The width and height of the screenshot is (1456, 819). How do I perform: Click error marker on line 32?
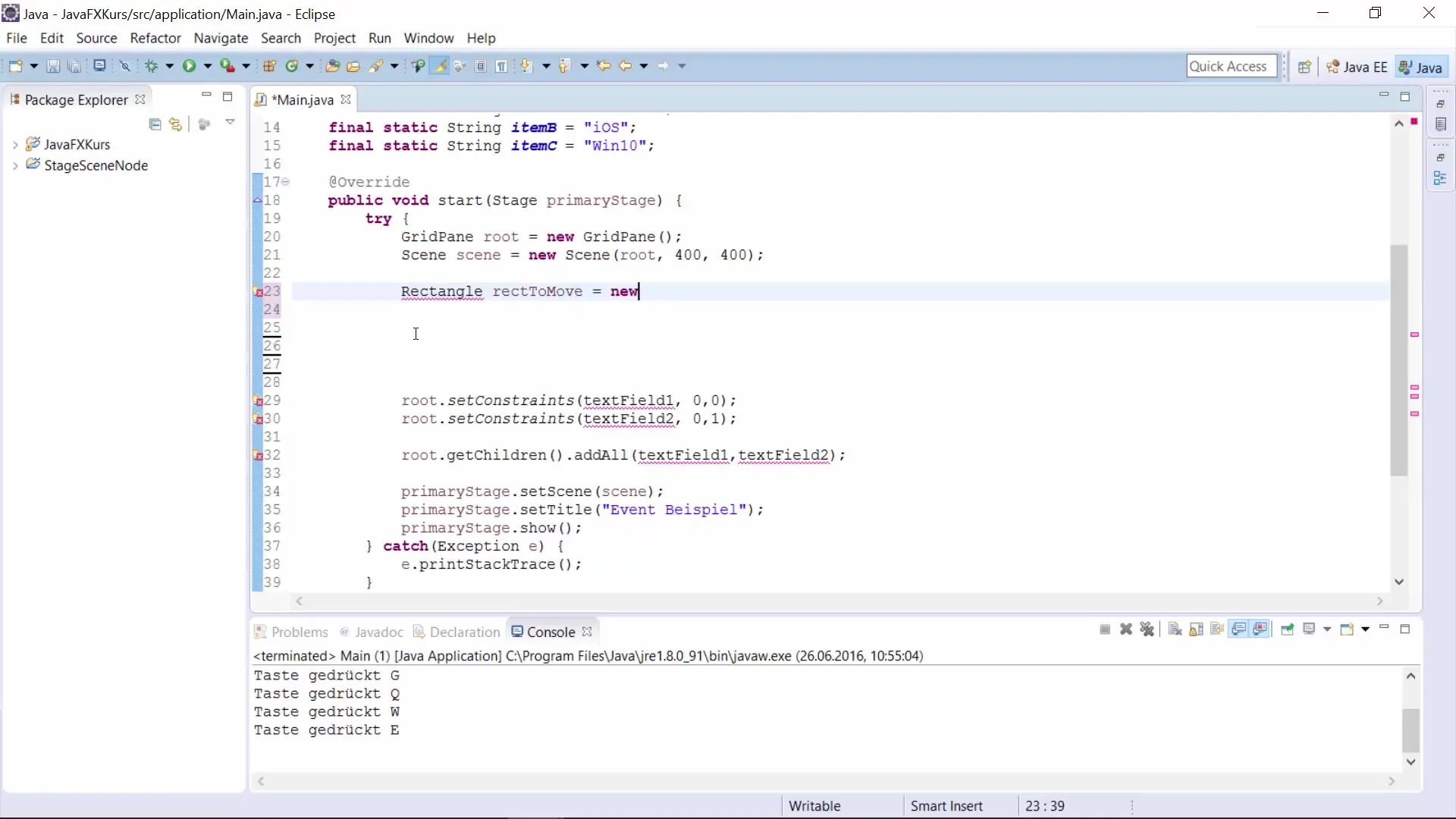click(x=258, y=456)
